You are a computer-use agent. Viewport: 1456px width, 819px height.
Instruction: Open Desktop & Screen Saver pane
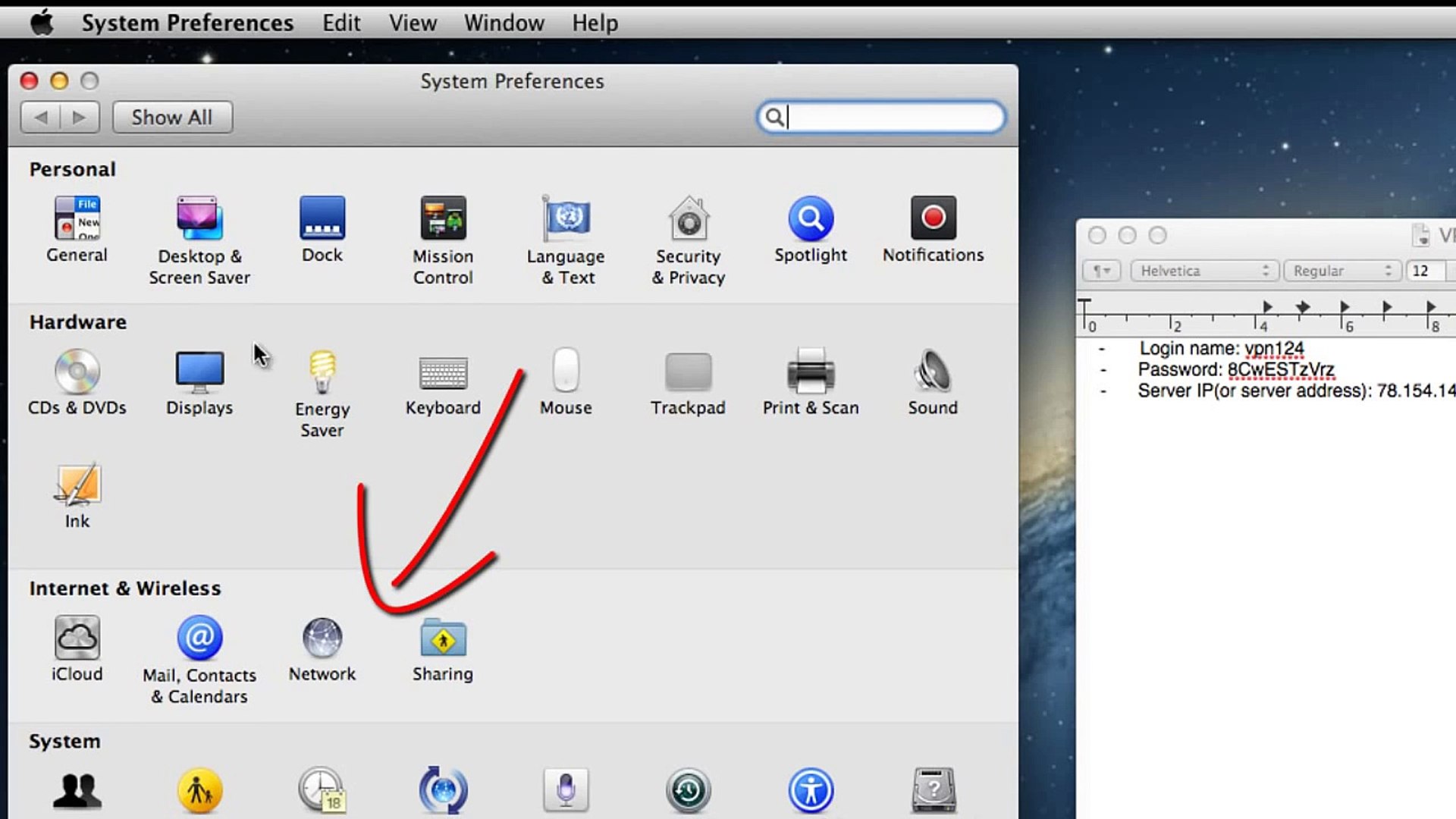tap(199, 220)
